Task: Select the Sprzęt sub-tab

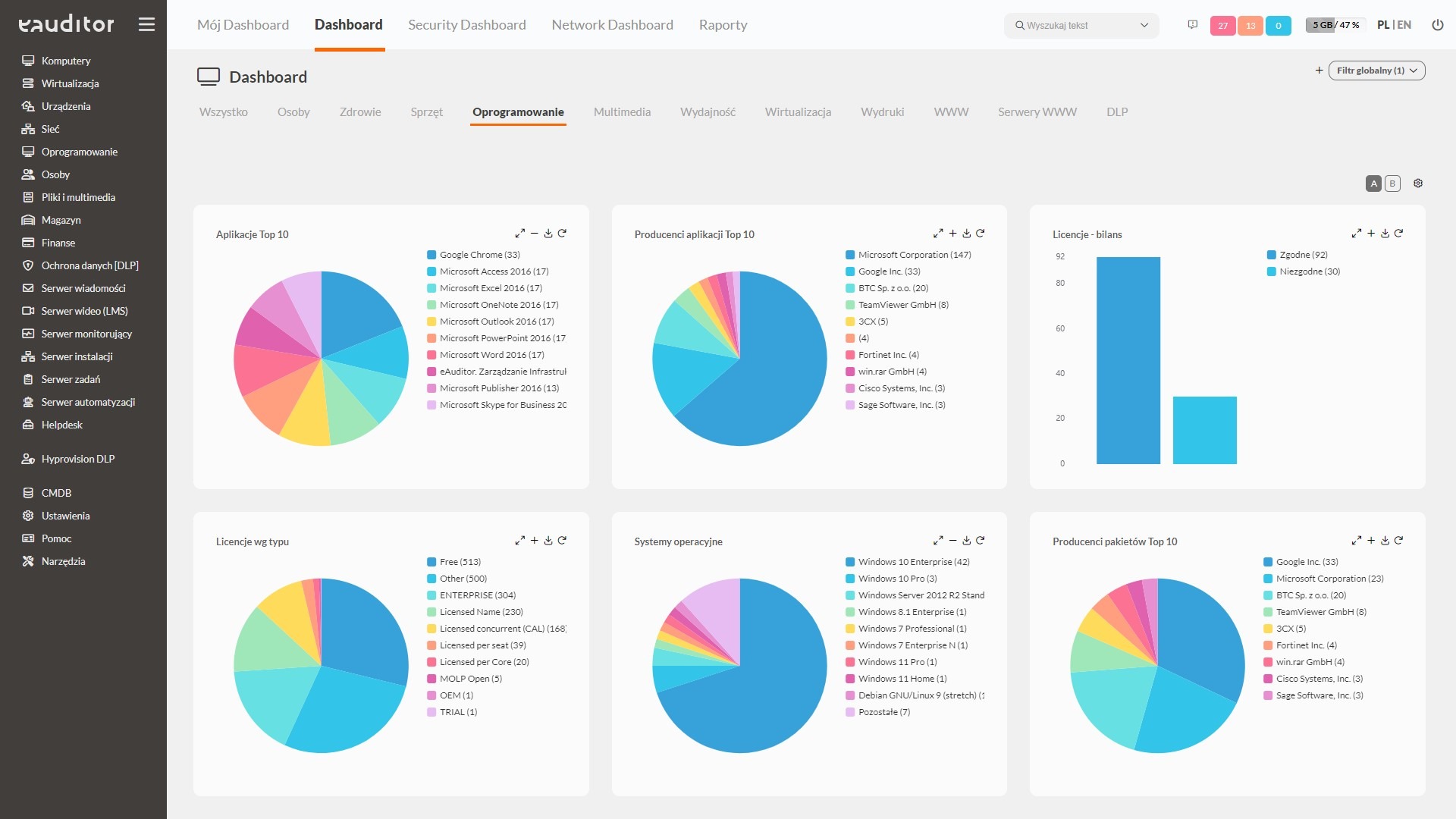Action: click(x=426, y=112)
